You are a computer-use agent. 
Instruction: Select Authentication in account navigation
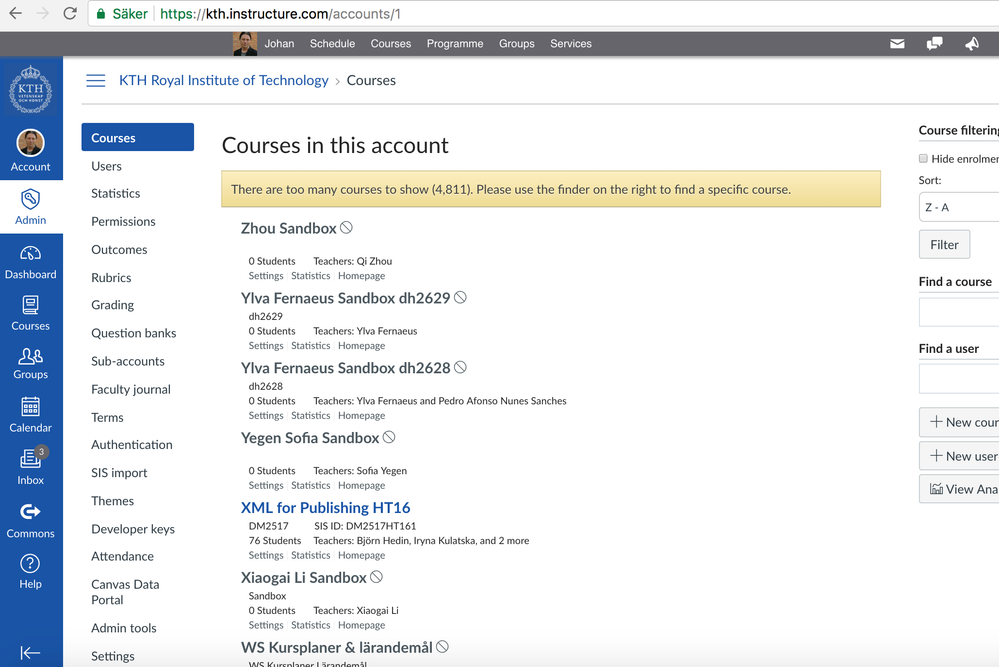[x=132, y=445]
